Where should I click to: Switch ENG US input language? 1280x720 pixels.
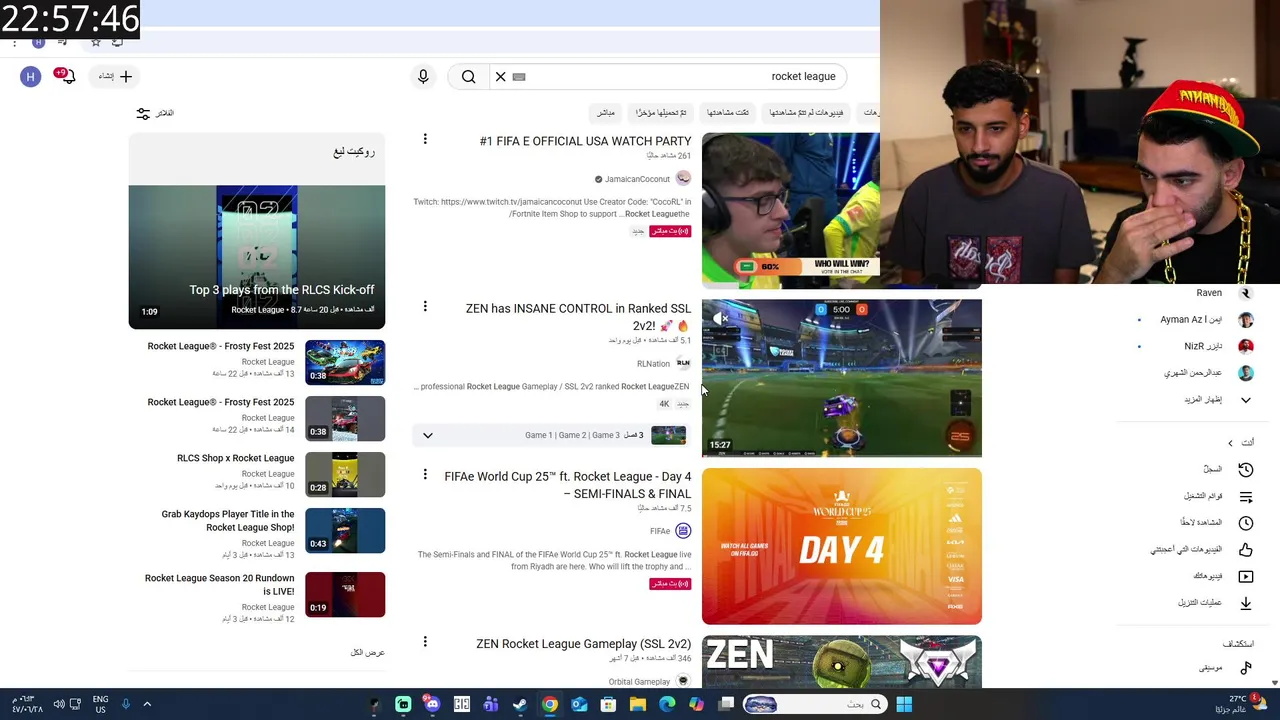[x=100, y=704]
